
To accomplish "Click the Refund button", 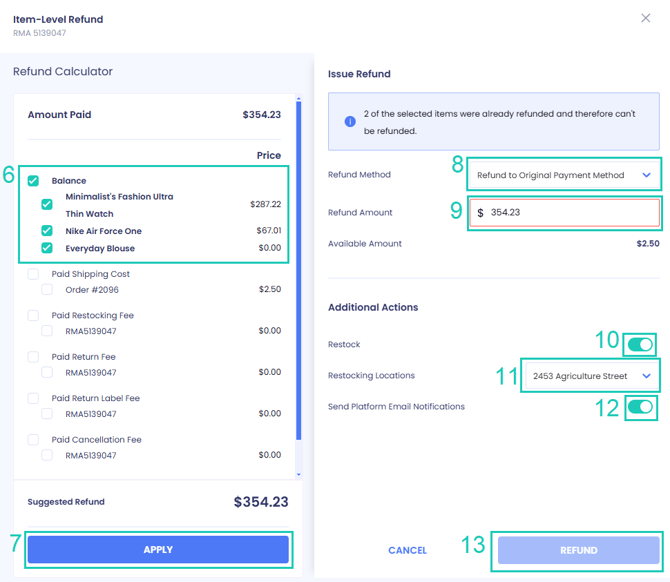I will [578, 550].
